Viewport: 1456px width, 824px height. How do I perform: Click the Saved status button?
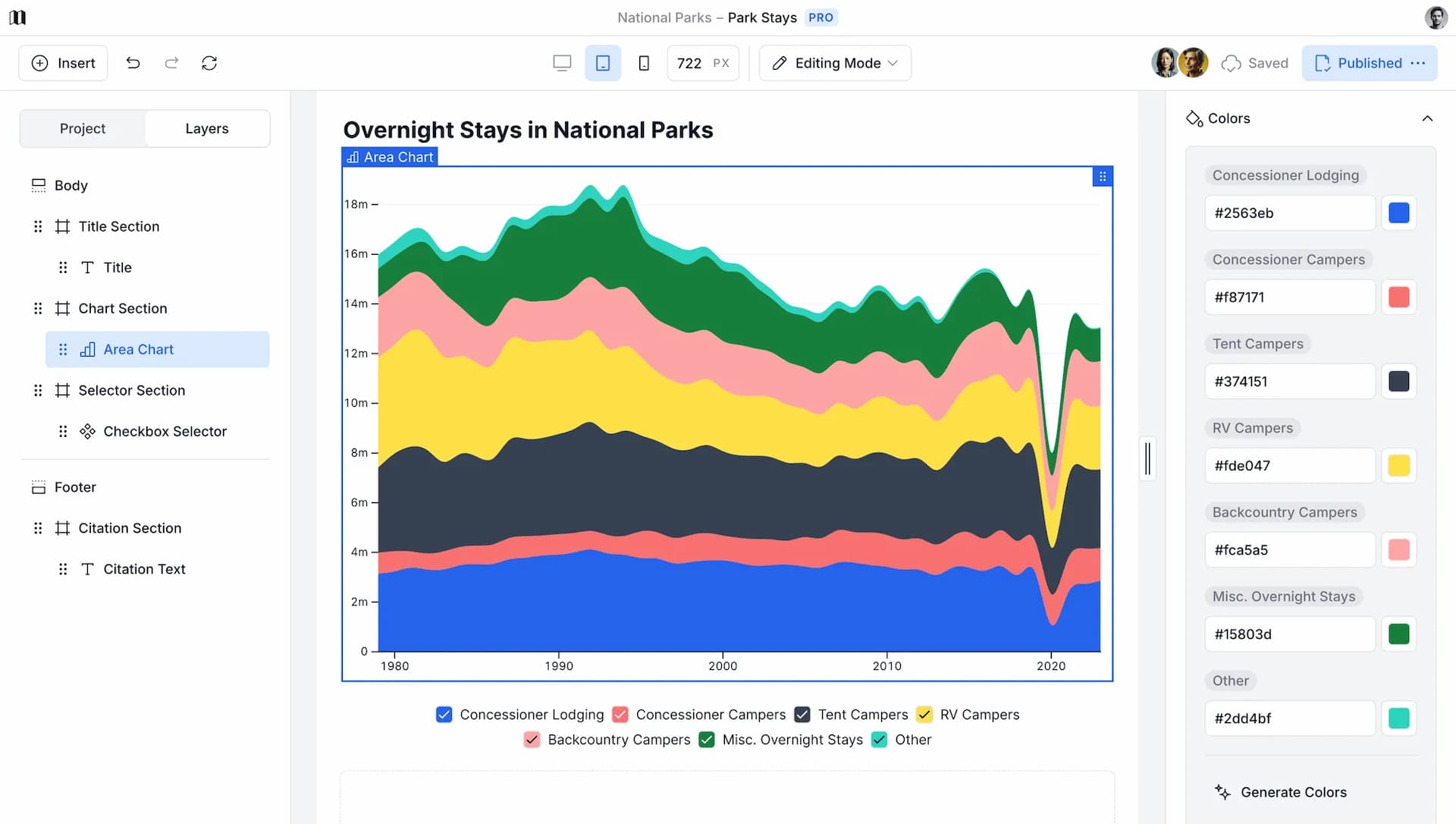tap(1255, 63)
